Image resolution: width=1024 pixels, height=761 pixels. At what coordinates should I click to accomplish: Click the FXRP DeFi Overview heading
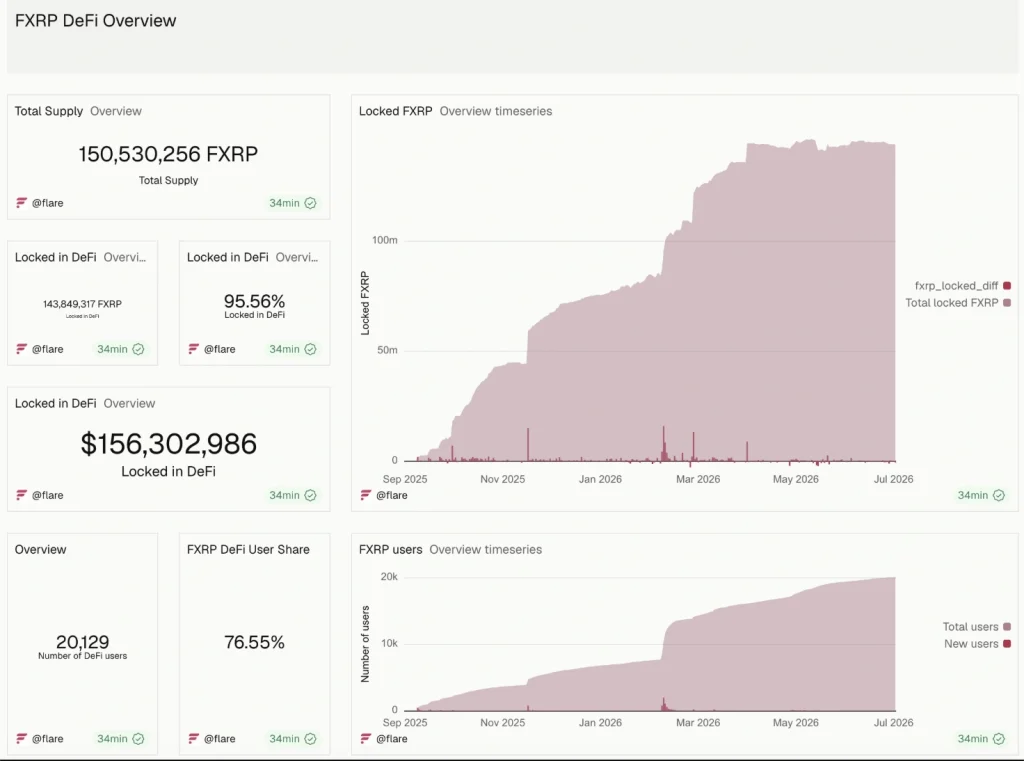pyautogui.click(x=95, y=20)
